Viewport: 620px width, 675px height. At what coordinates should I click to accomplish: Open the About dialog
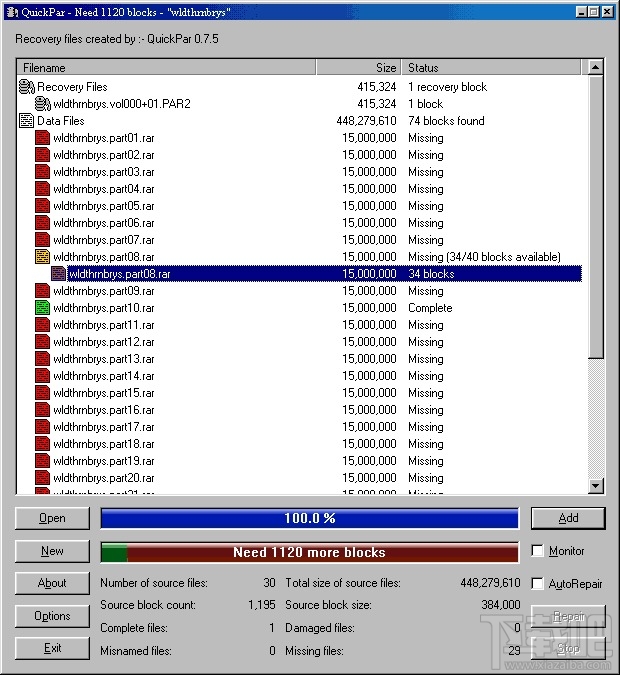pos(53,583)
